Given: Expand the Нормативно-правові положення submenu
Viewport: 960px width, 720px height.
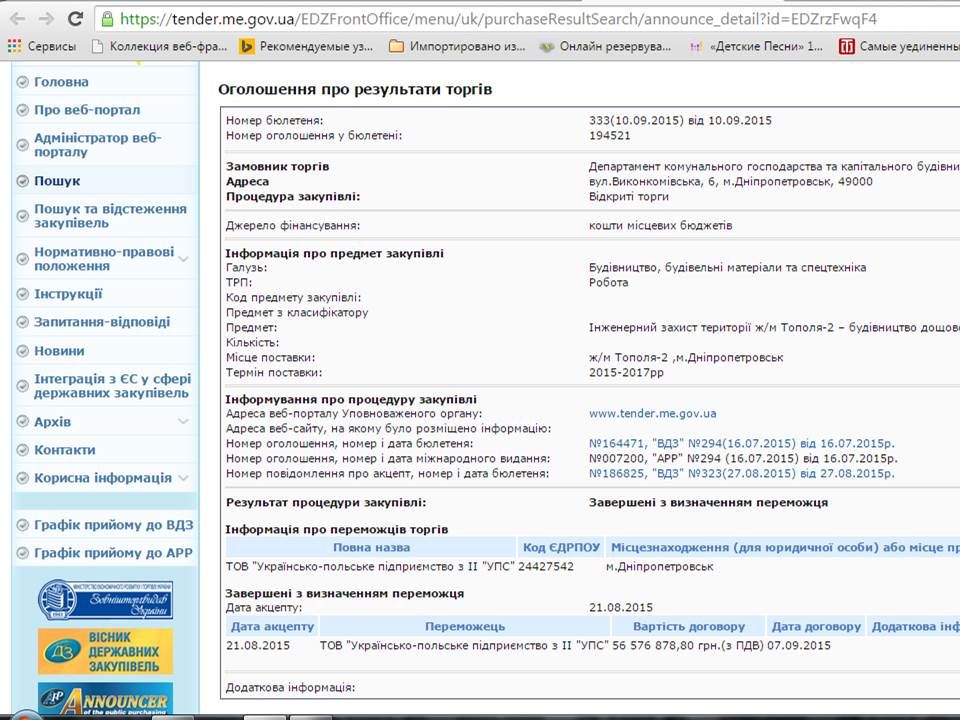Looking at the screenshot, I should (183, 259).
